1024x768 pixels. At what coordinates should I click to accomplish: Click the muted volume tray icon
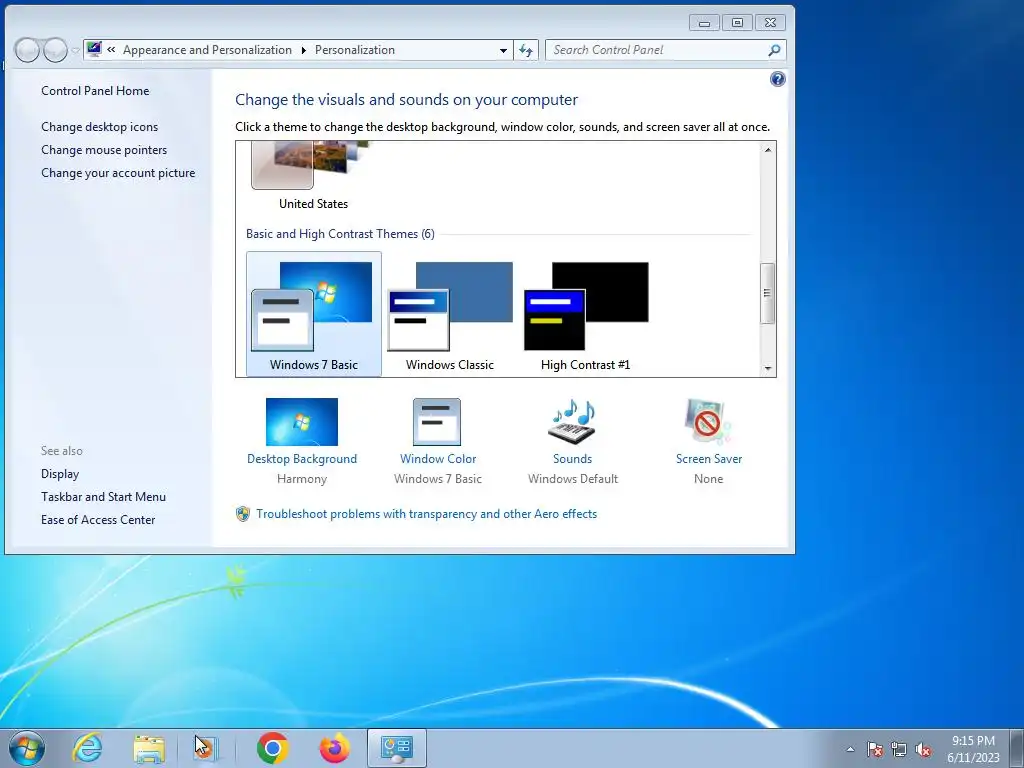[923, 749]
